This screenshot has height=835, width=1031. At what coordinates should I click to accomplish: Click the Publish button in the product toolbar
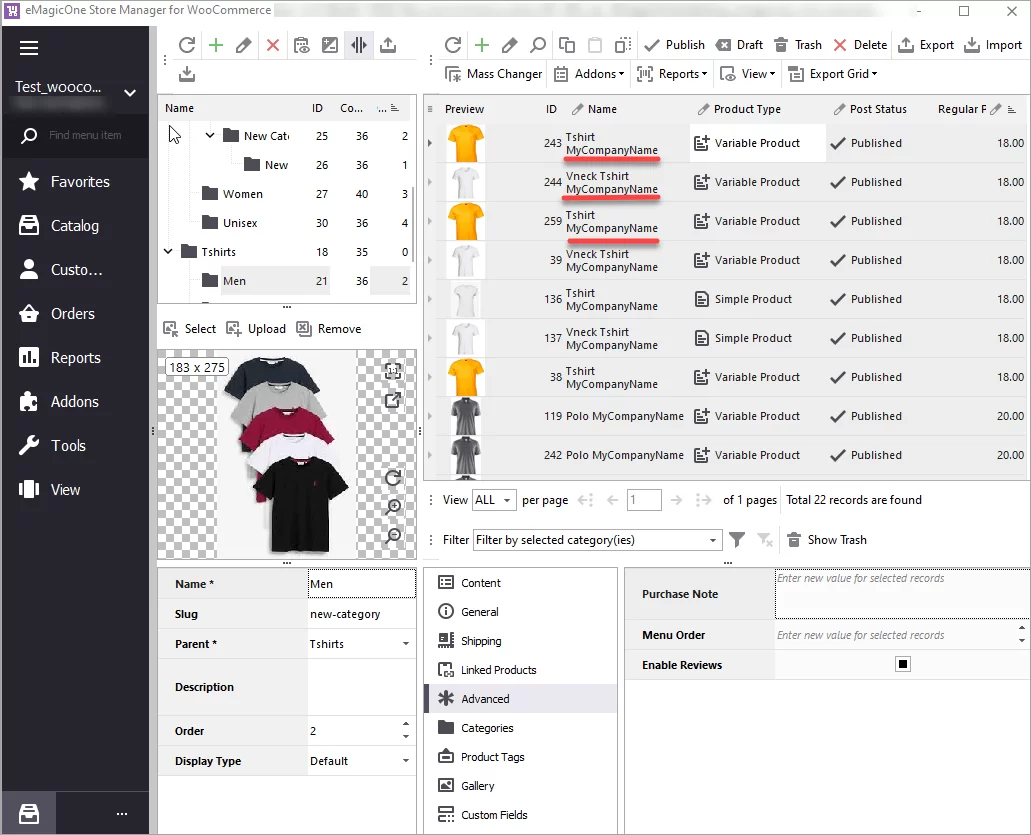(x=674, y=44)
